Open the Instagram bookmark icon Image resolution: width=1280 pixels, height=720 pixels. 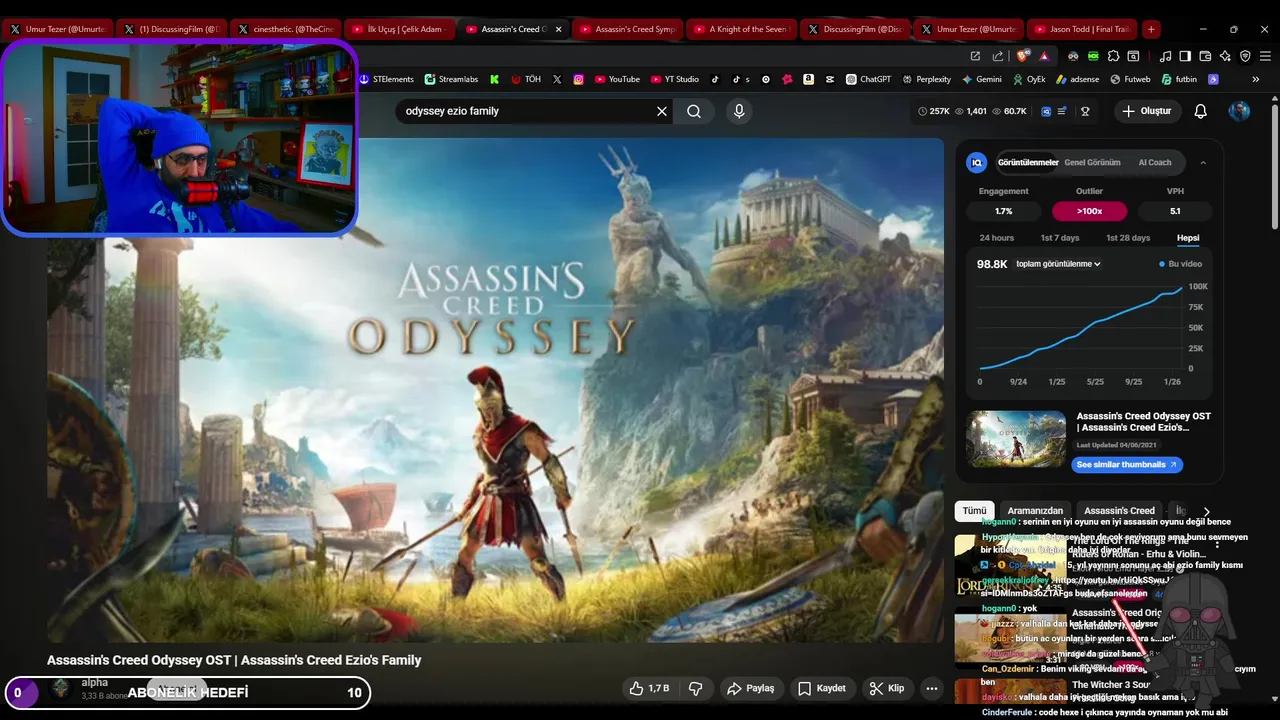click(x=579, y=79)
